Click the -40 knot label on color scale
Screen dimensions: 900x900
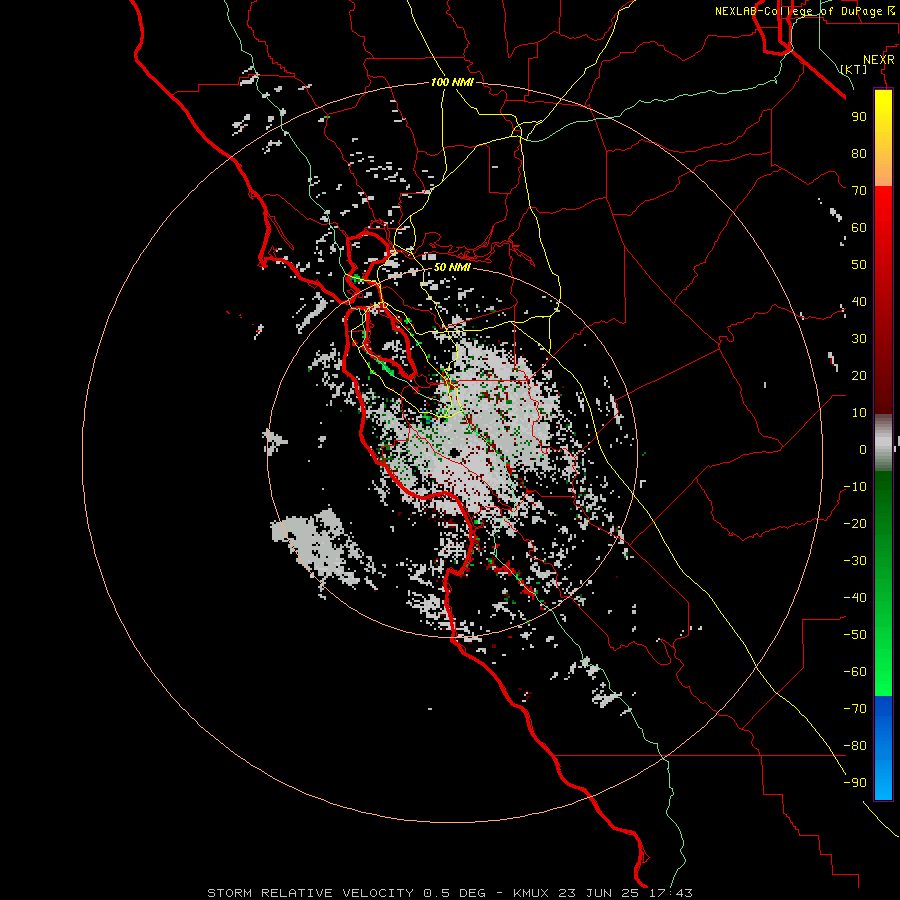pyautogui.click(x=855, y=598)
